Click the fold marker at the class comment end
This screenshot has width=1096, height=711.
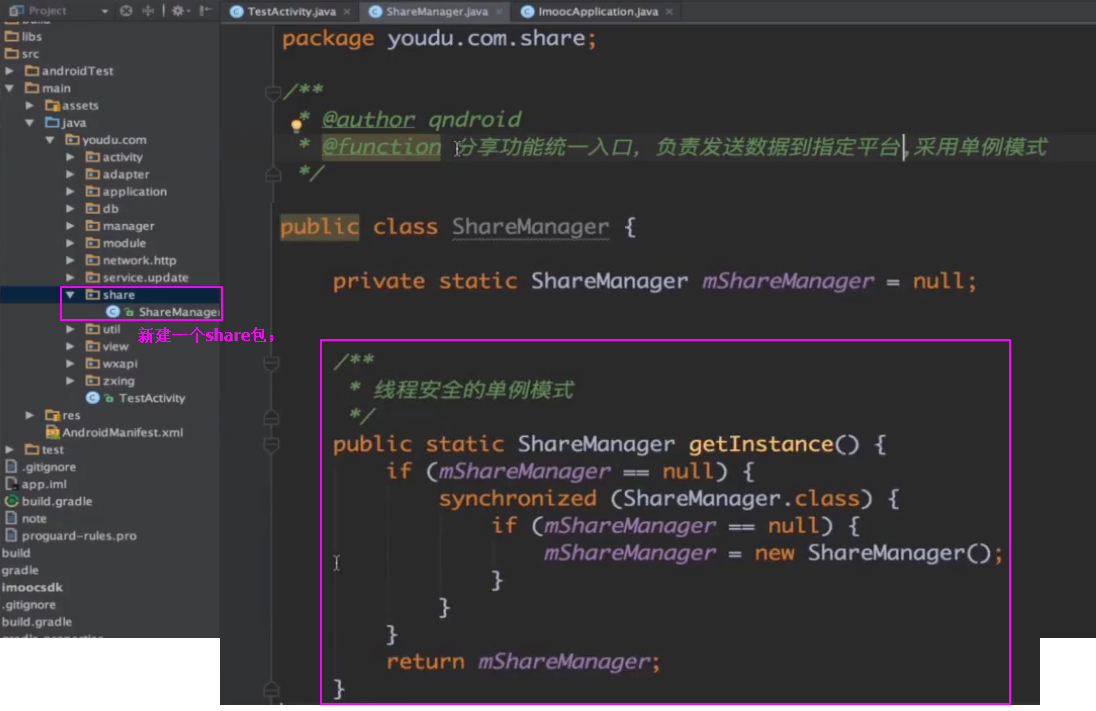coord(273,174)
